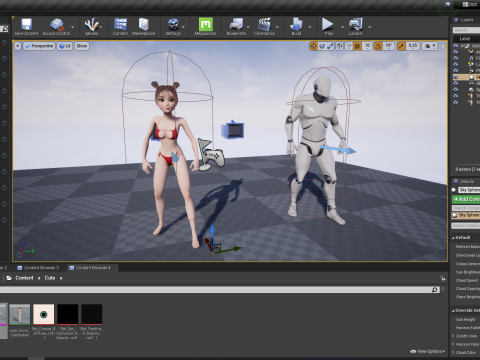Expand the Launch options dropdown arrow
Image resolution: width=480 pixels, height=360 pixels.
[369, 27]
